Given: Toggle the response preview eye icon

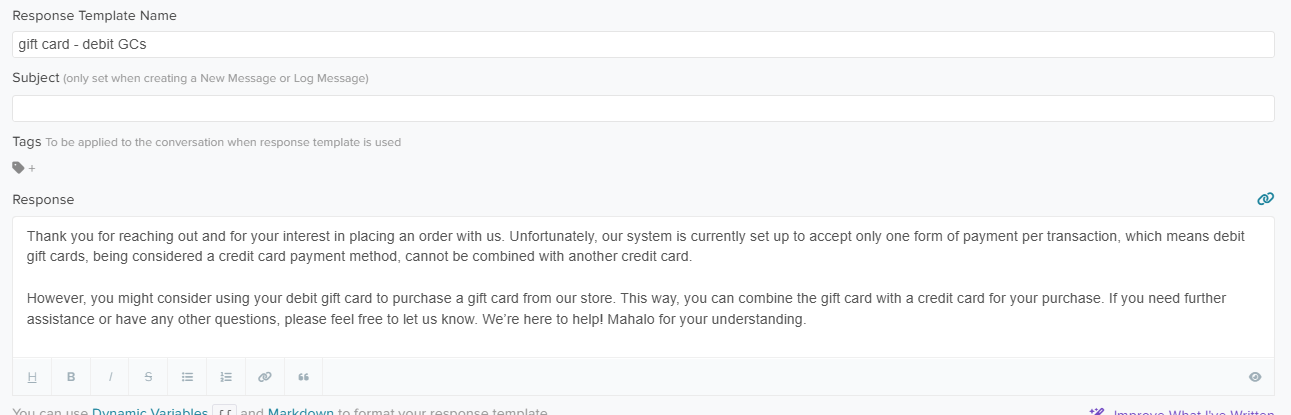Looking at the screenshot, I should click(1255, 377).
